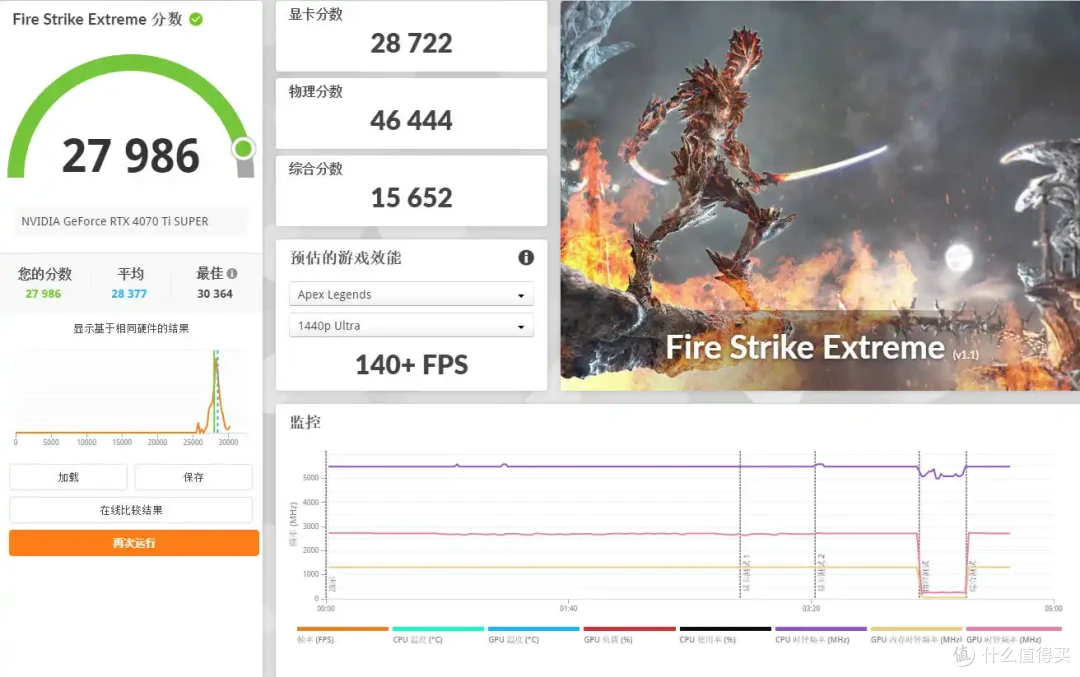Open the 1440p Ultra preset dropdown
This screenshot has width=1080, height=677.
point(411,326)
